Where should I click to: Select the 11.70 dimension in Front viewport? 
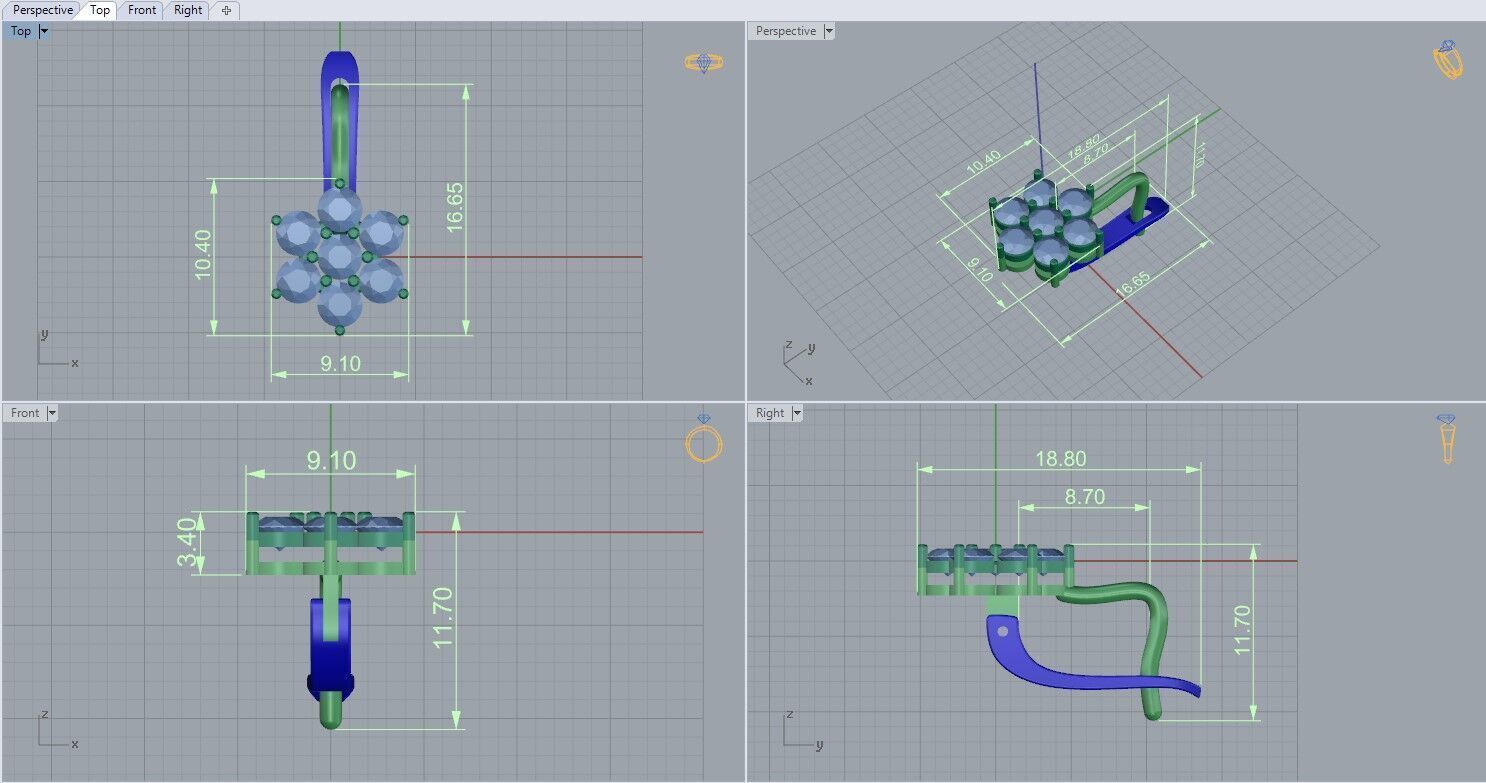(444, 617)
